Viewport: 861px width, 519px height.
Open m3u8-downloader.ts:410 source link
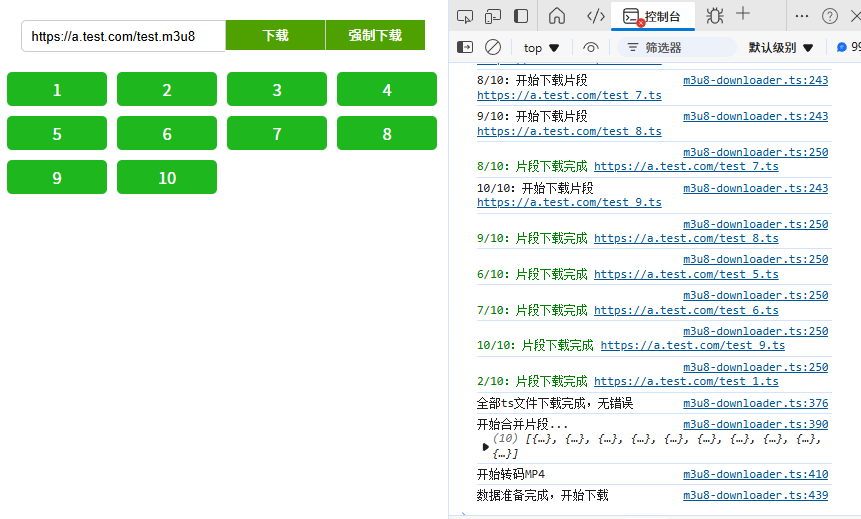coord(756,474)
